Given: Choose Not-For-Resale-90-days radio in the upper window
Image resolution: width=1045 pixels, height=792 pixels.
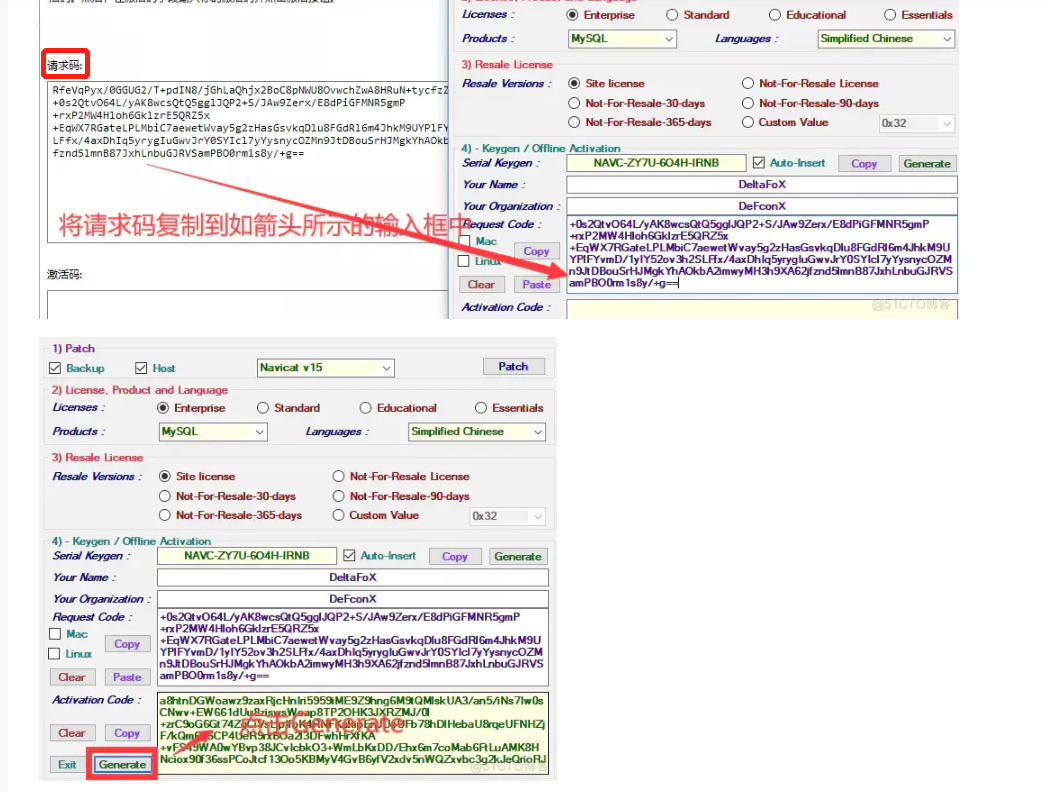Looking at the screenshot, I should (750, 103).
